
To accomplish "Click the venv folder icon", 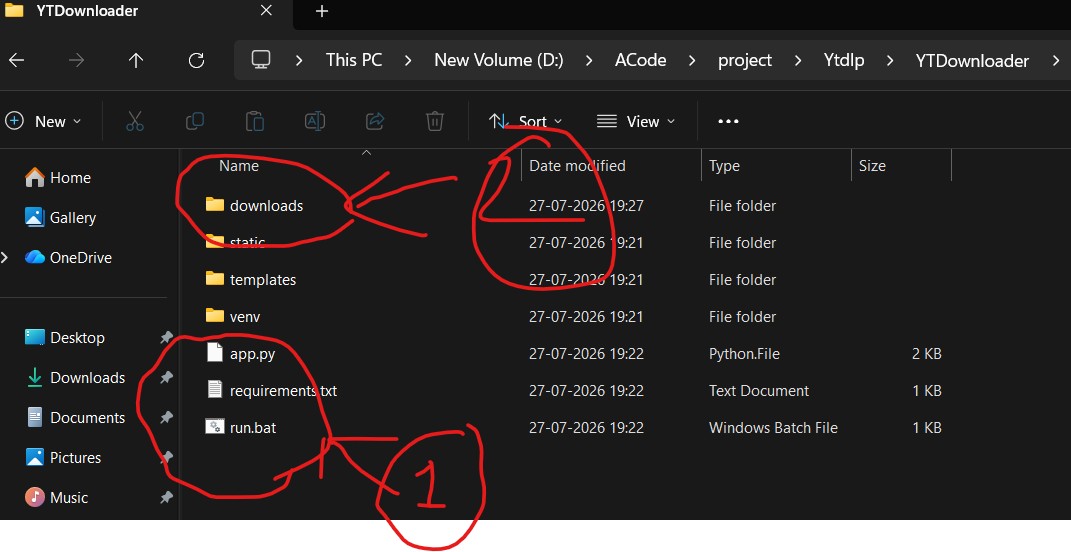I will tap(214, 316).
